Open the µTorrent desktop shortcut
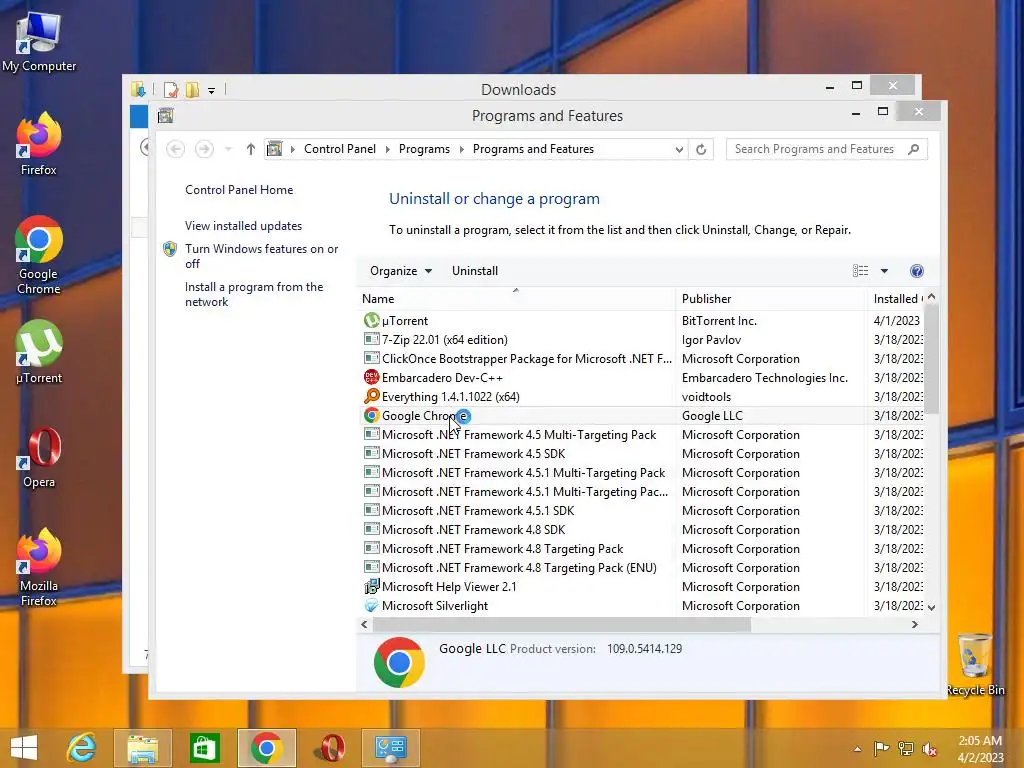The width and height of the screenshot is (1024, 768). point(39,351)
